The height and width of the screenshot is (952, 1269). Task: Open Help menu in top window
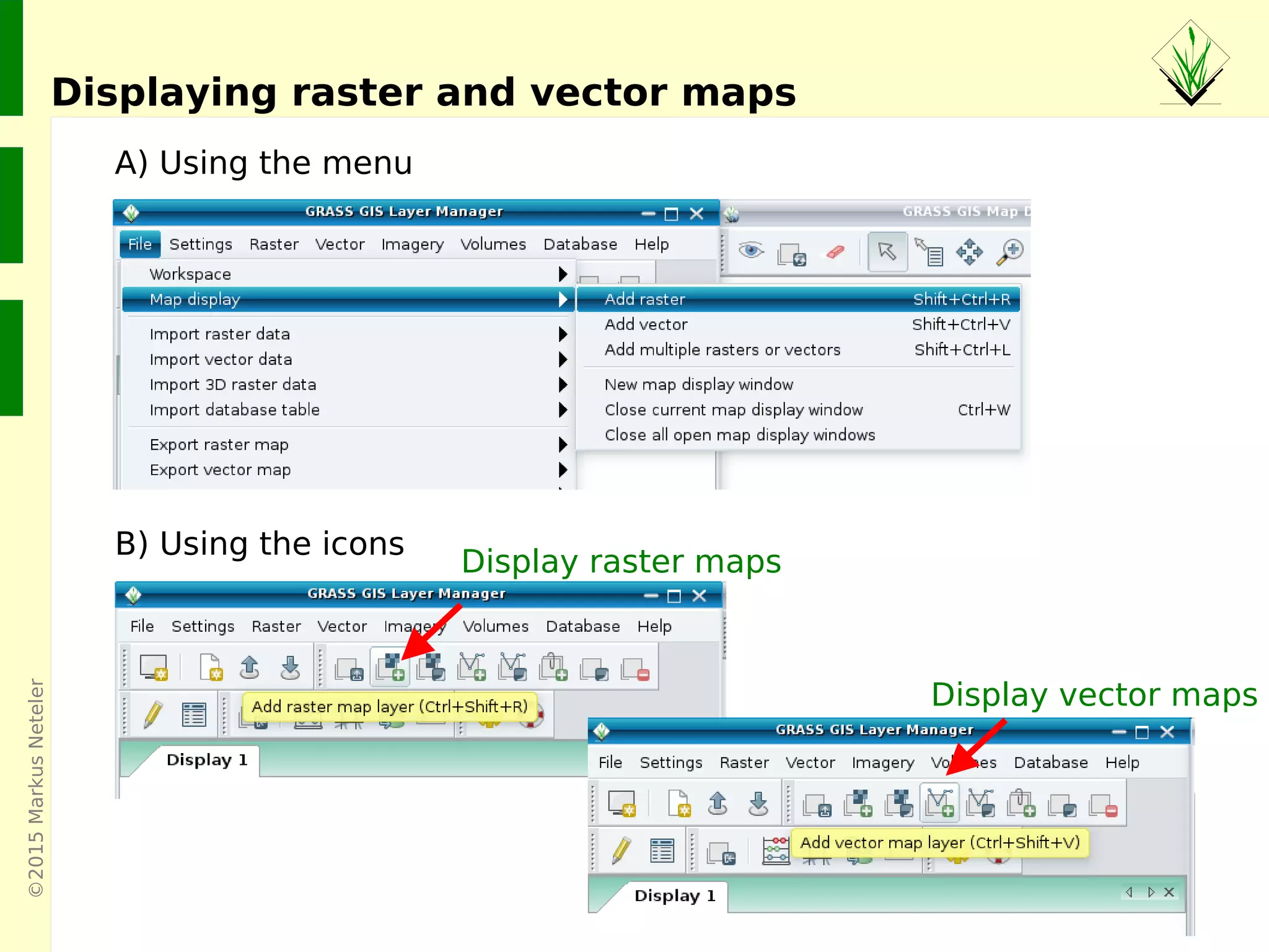tap(652, 244)
